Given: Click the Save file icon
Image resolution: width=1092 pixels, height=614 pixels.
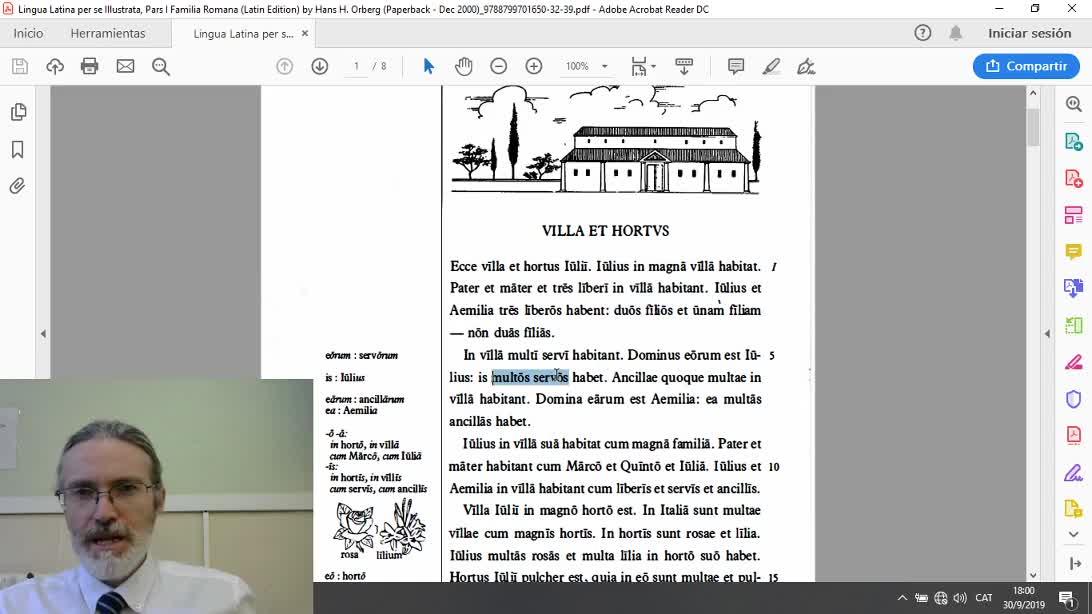Looking at the screenshot, I should tap(20, 66).
